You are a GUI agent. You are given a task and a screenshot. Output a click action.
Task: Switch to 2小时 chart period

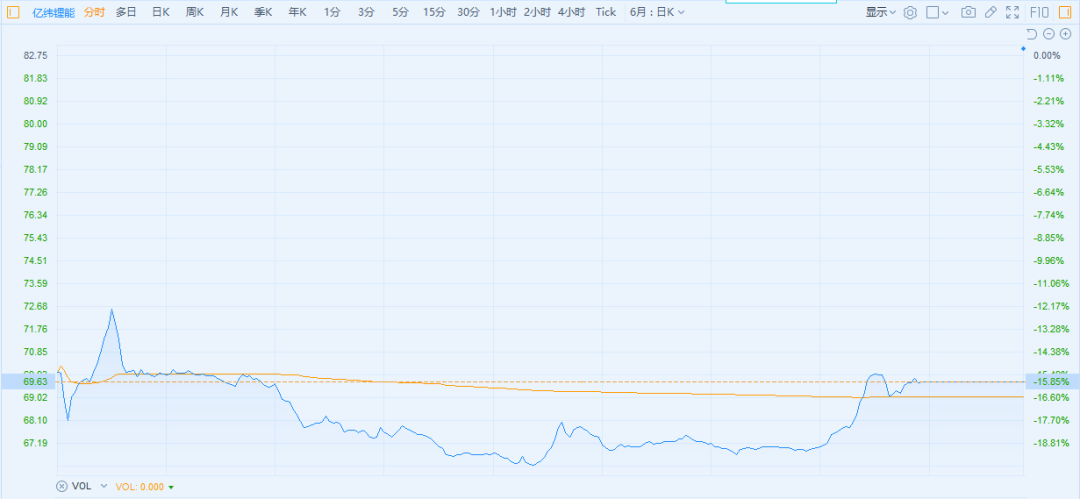coord(537,12)
